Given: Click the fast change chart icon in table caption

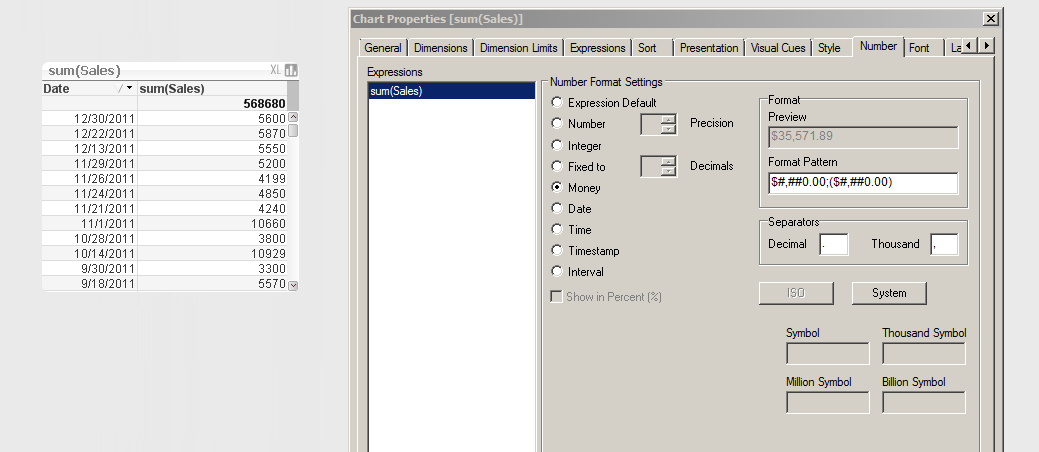Looking at the screenshot, I should click(292, 70).
